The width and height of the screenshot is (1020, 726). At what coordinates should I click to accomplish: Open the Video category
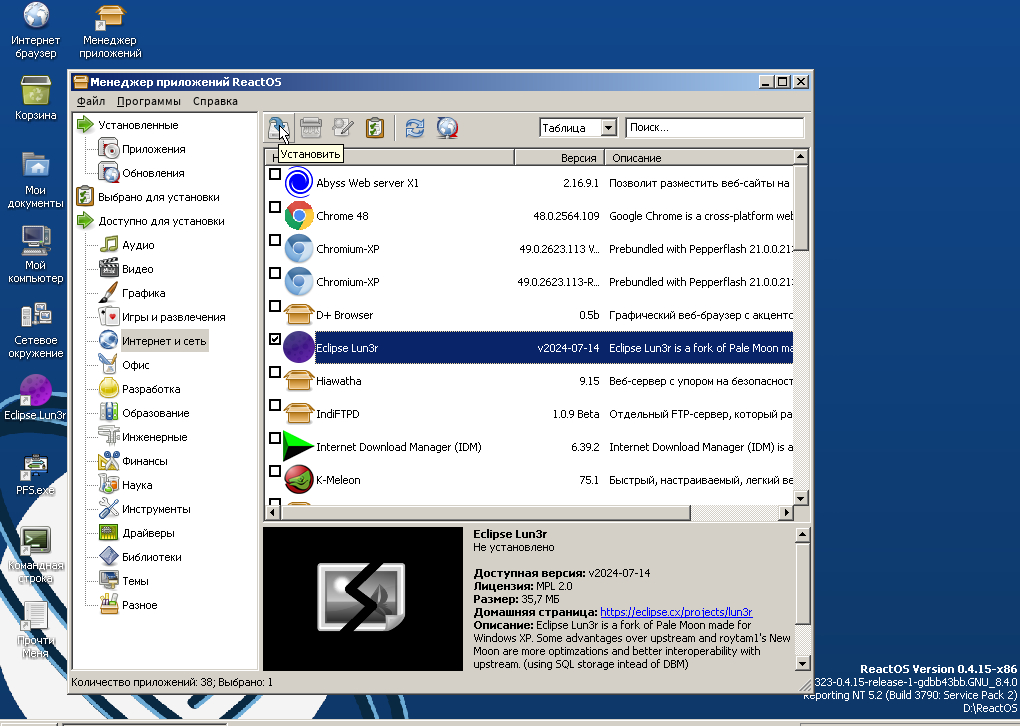coord(137,269)
